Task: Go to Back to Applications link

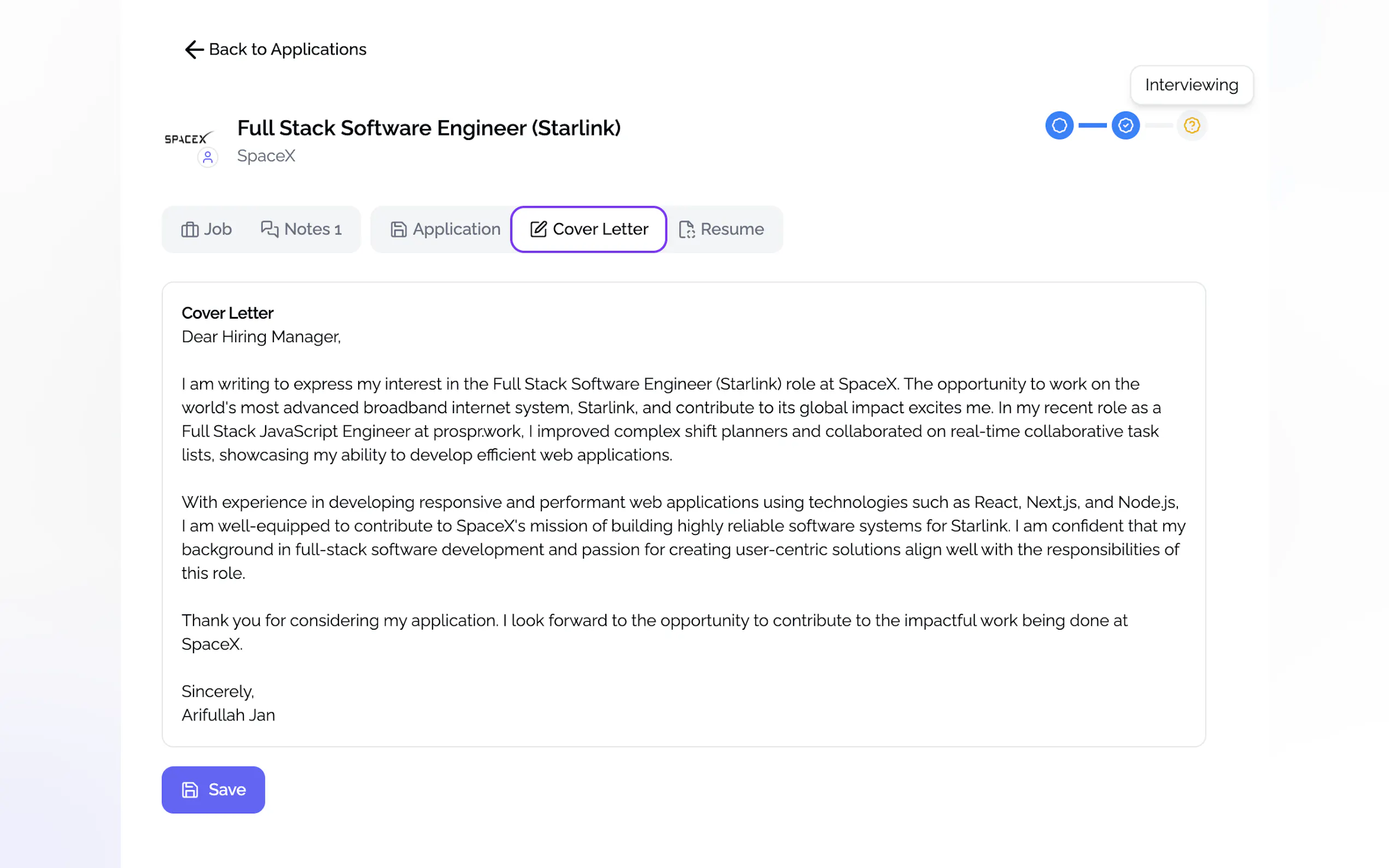Action: coord(287,50)
